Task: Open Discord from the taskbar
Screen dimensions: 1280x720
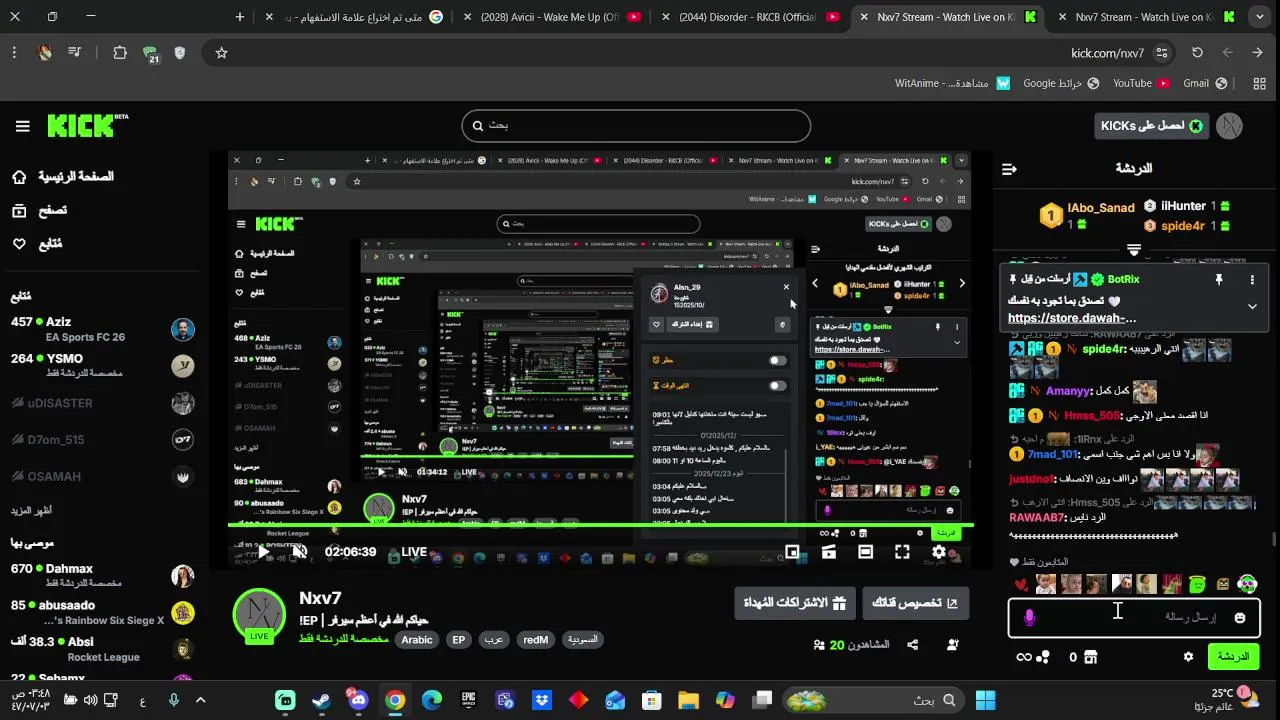Action: 358,700
